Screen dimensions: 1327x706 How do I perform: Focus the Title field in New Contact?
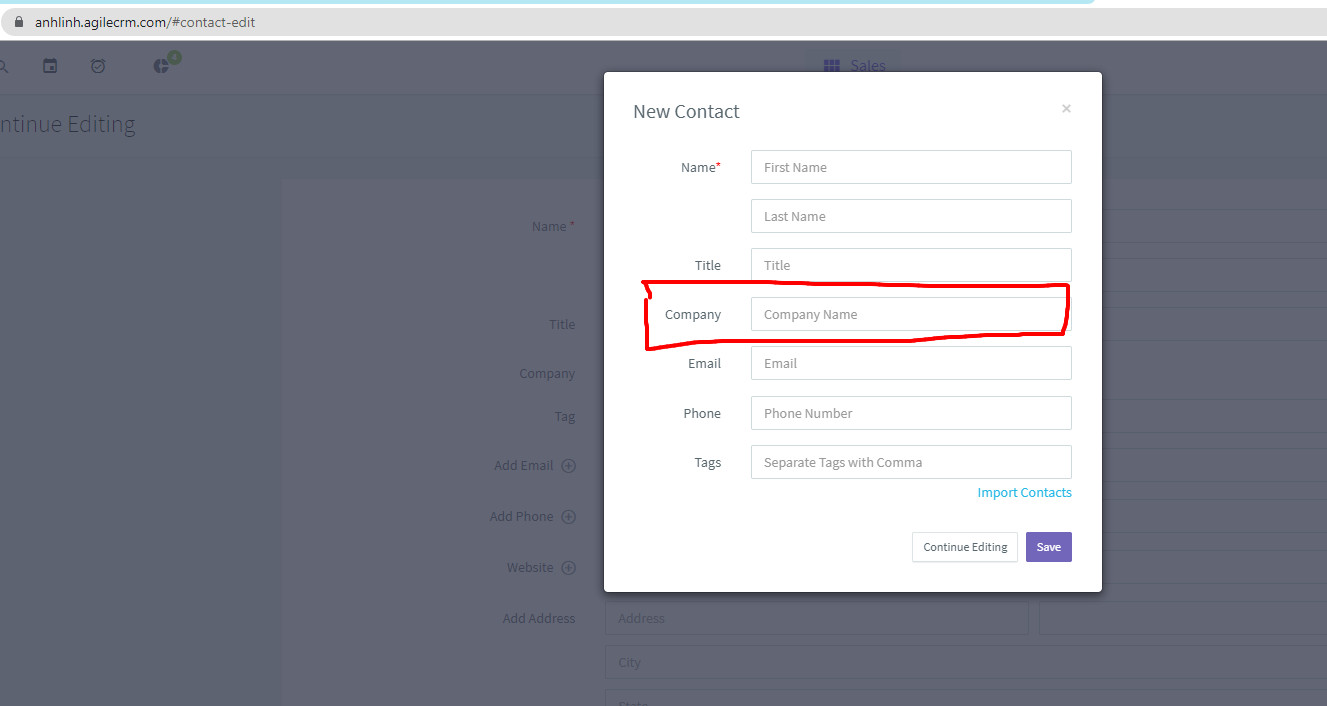[x=911, y=265]
